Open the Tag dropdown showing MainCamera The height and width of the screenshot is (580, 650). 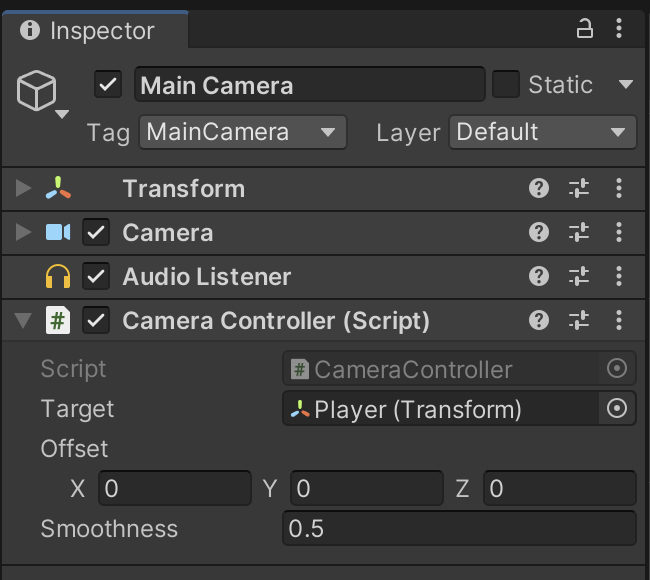pyautogui.click(x=243, y=132)
